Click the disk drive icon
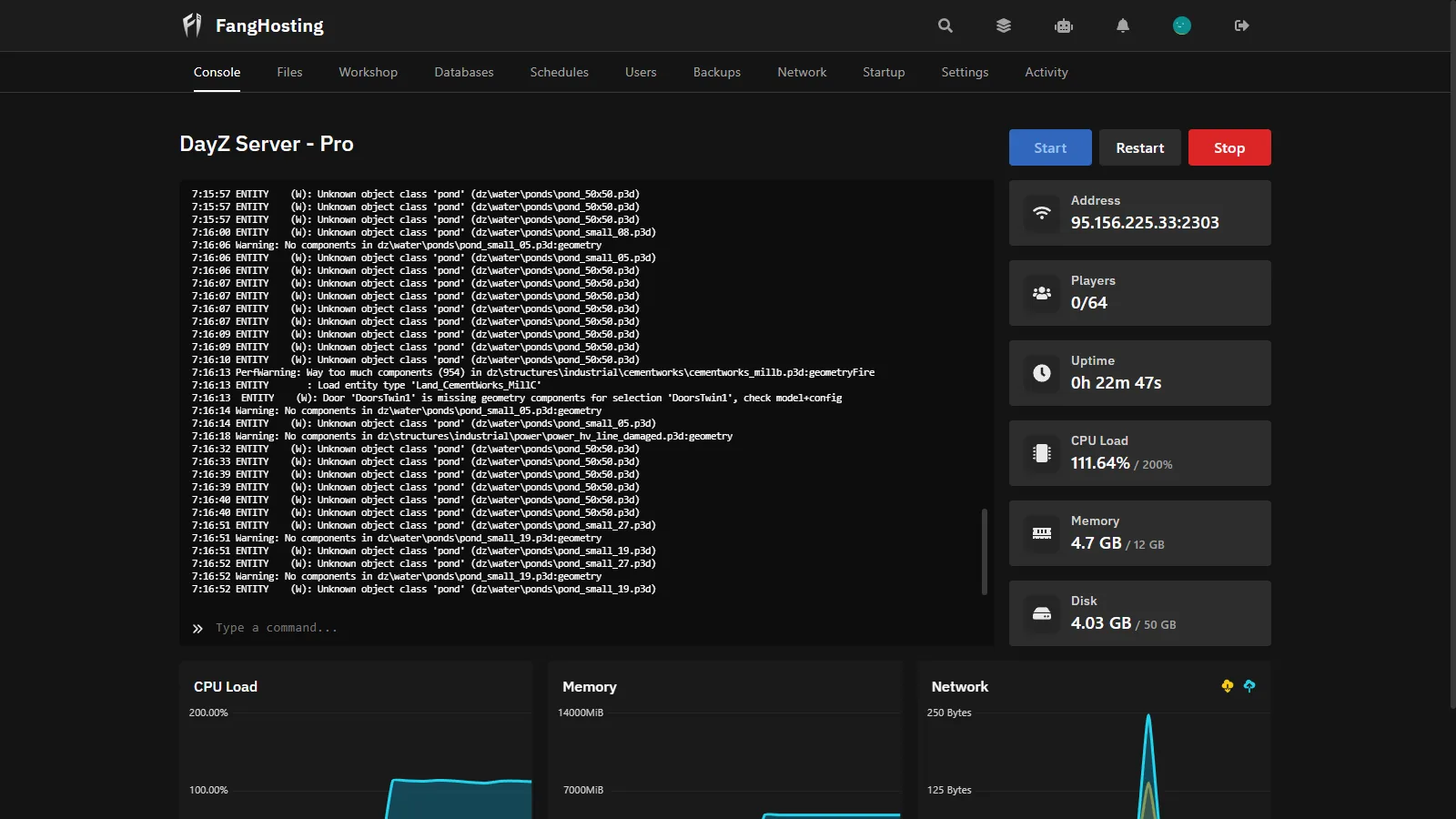1456x819 pixels. (1042, 613)
